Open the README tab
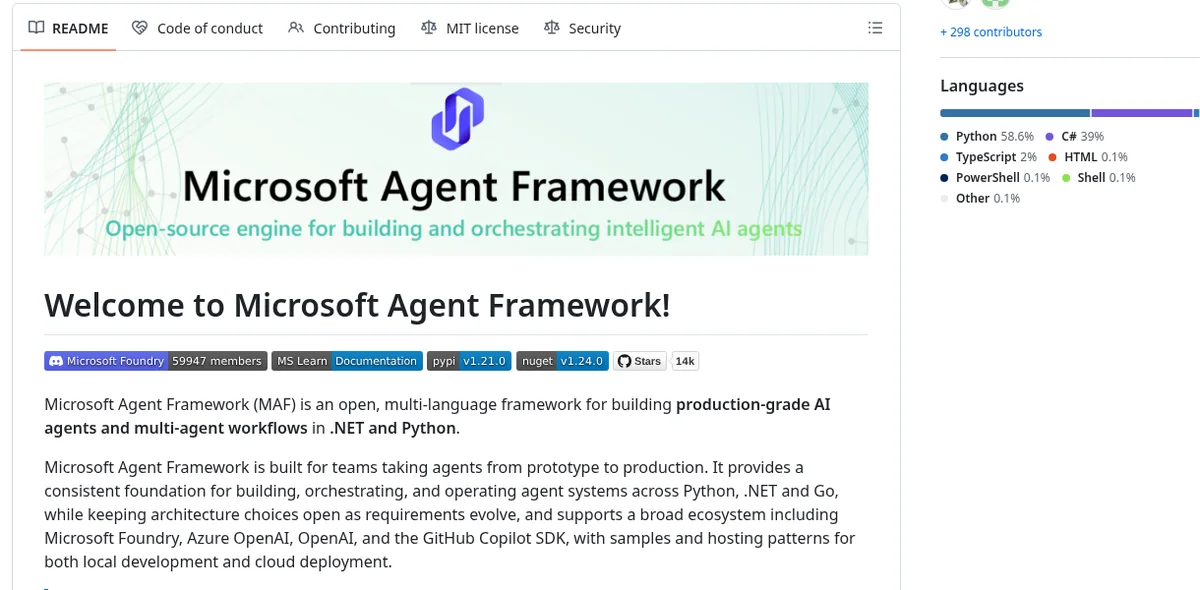This screenshot has width=1200, height=590. [68, 28]
